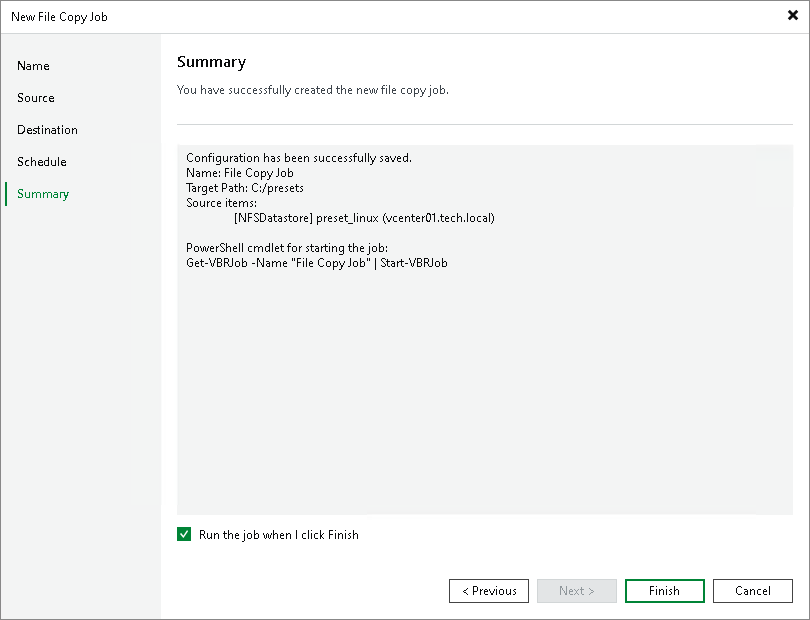Go to the Source wizard step
Viewport: 810px width, 620px height.
tap(36, 98)
